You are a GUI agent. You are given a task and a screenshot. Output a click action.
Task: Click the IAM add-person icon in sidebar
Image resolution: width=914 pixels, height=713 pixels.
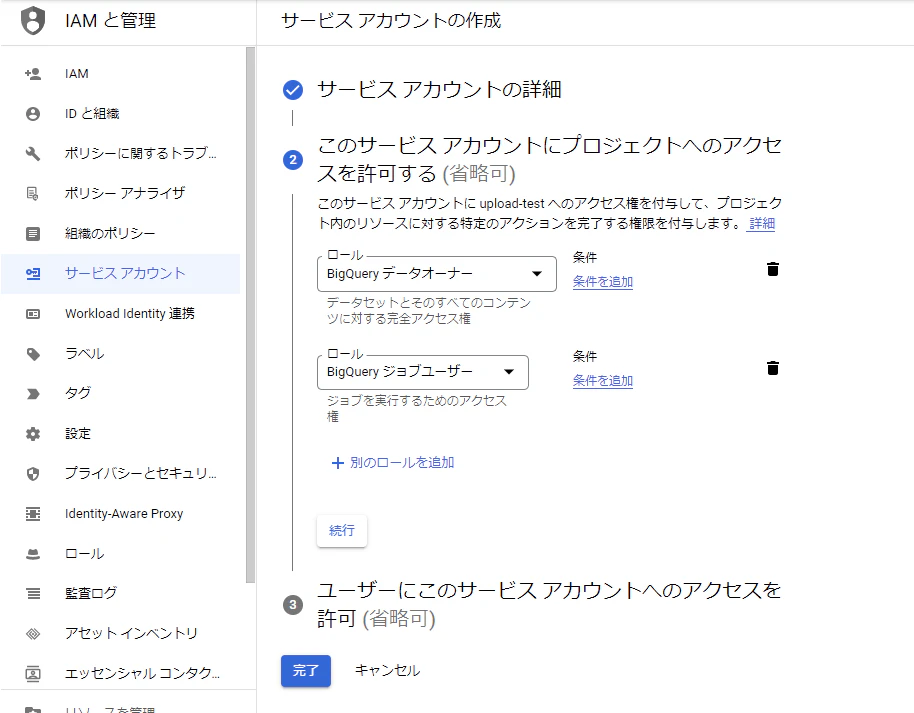(x=33, y=74)
